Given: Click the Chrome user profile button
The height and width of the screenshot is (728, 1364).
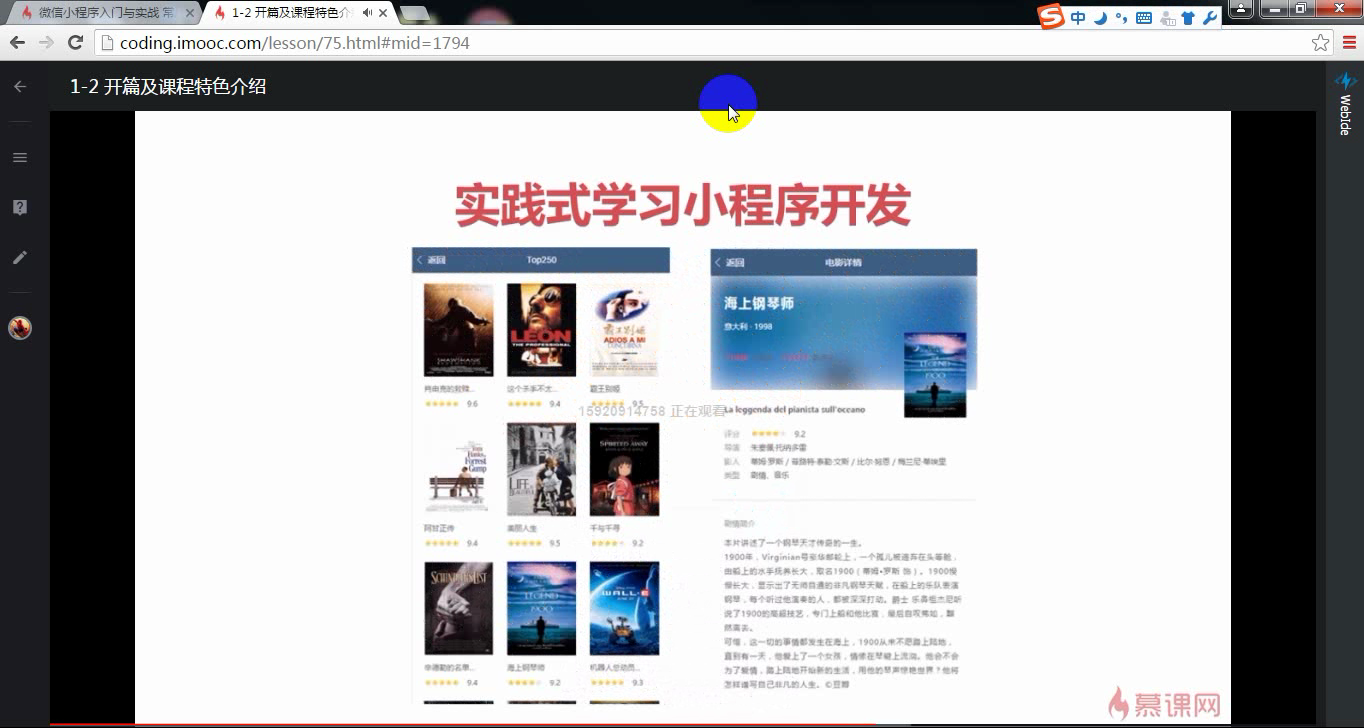Looking at the screenshot, I should [x=1241, y=8].
